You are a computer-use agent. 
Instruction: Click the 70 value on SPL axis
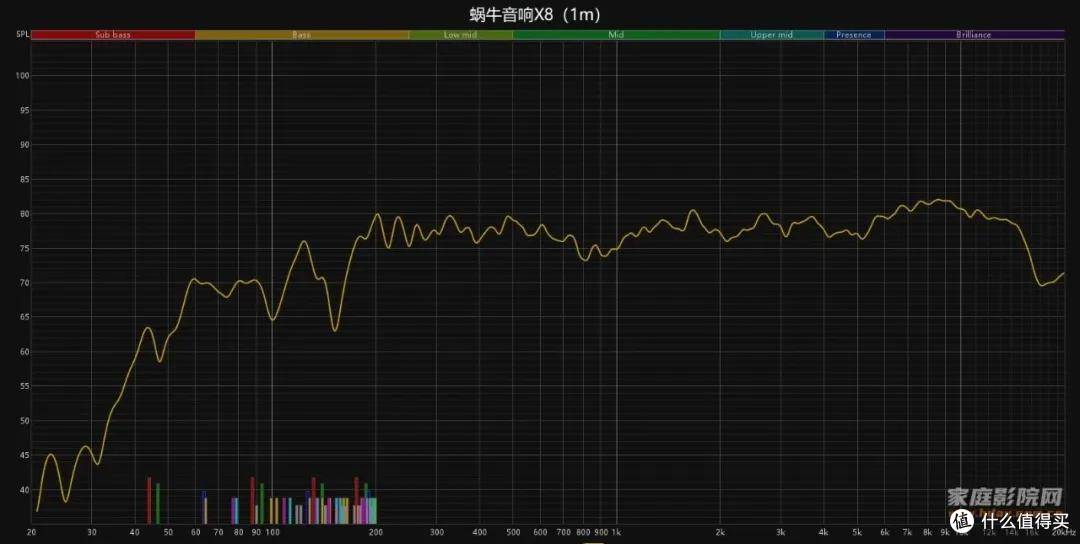(x=25, y=283)
